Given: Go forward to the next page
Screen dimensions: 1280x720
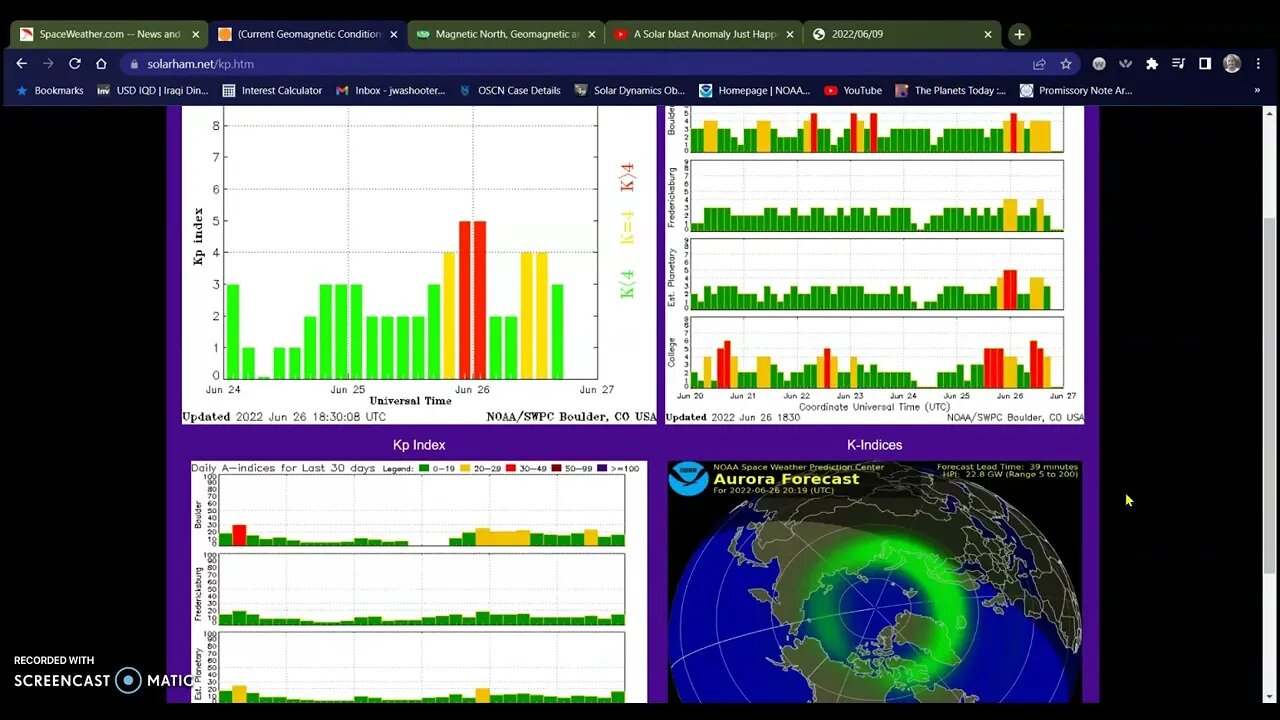Looking at the screenshot, I should click(48, 63).
